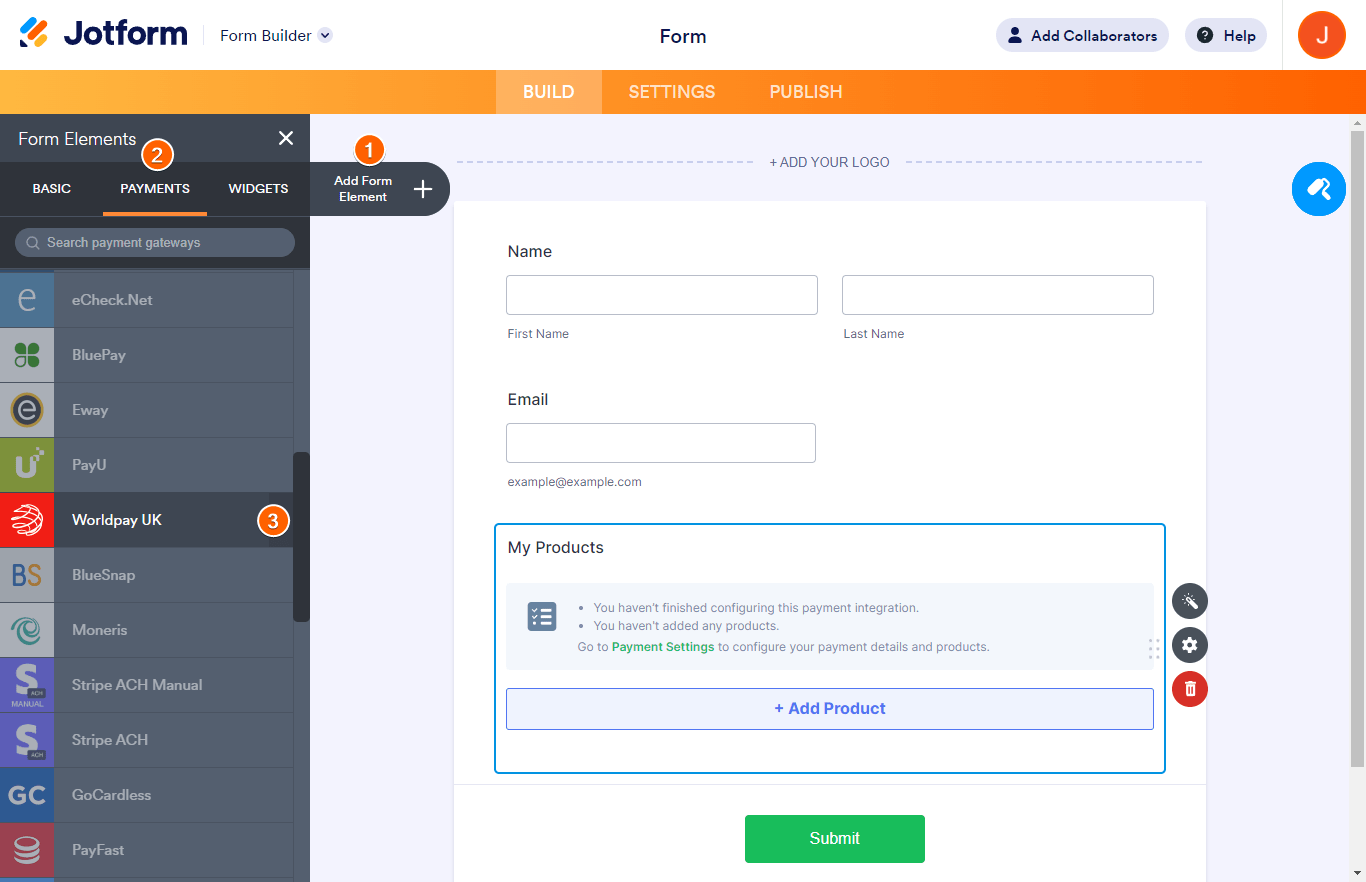Select the WIDGETS elements tab
The height and width of the screenshot is (882, 1366).
[x=258, y=188]
